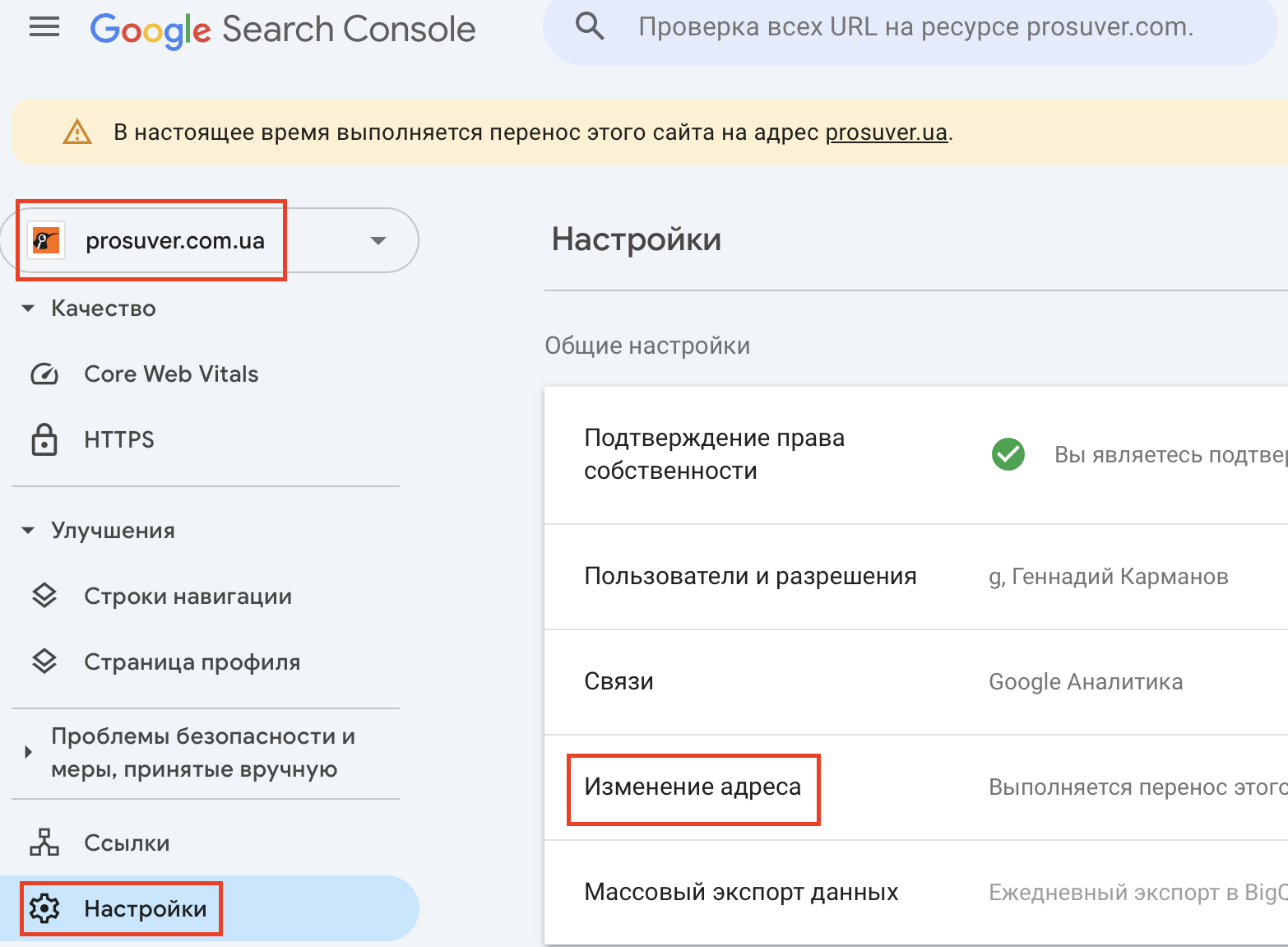
Task: Click the Настройки gear icon
Action: (44, 908)
